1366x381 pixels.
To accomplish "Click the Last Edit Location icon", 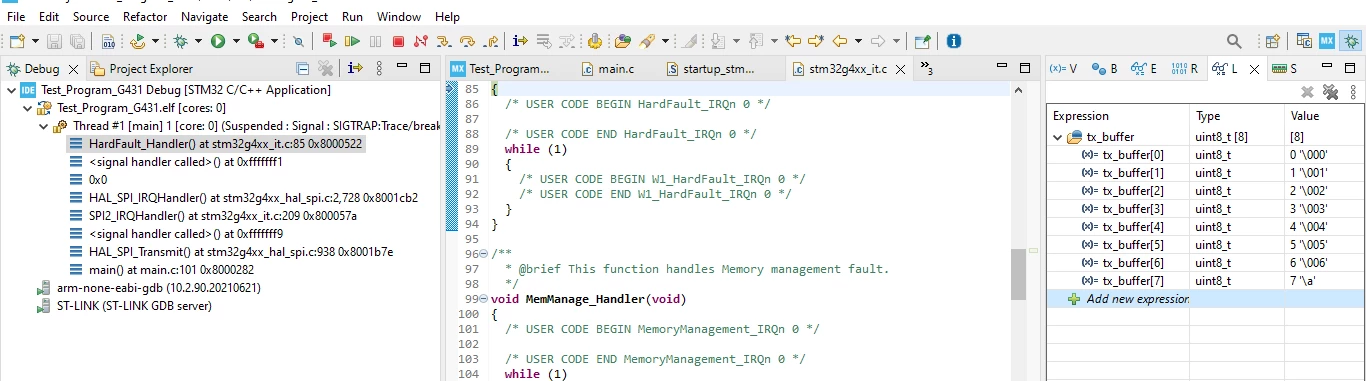I will point(793,41).
